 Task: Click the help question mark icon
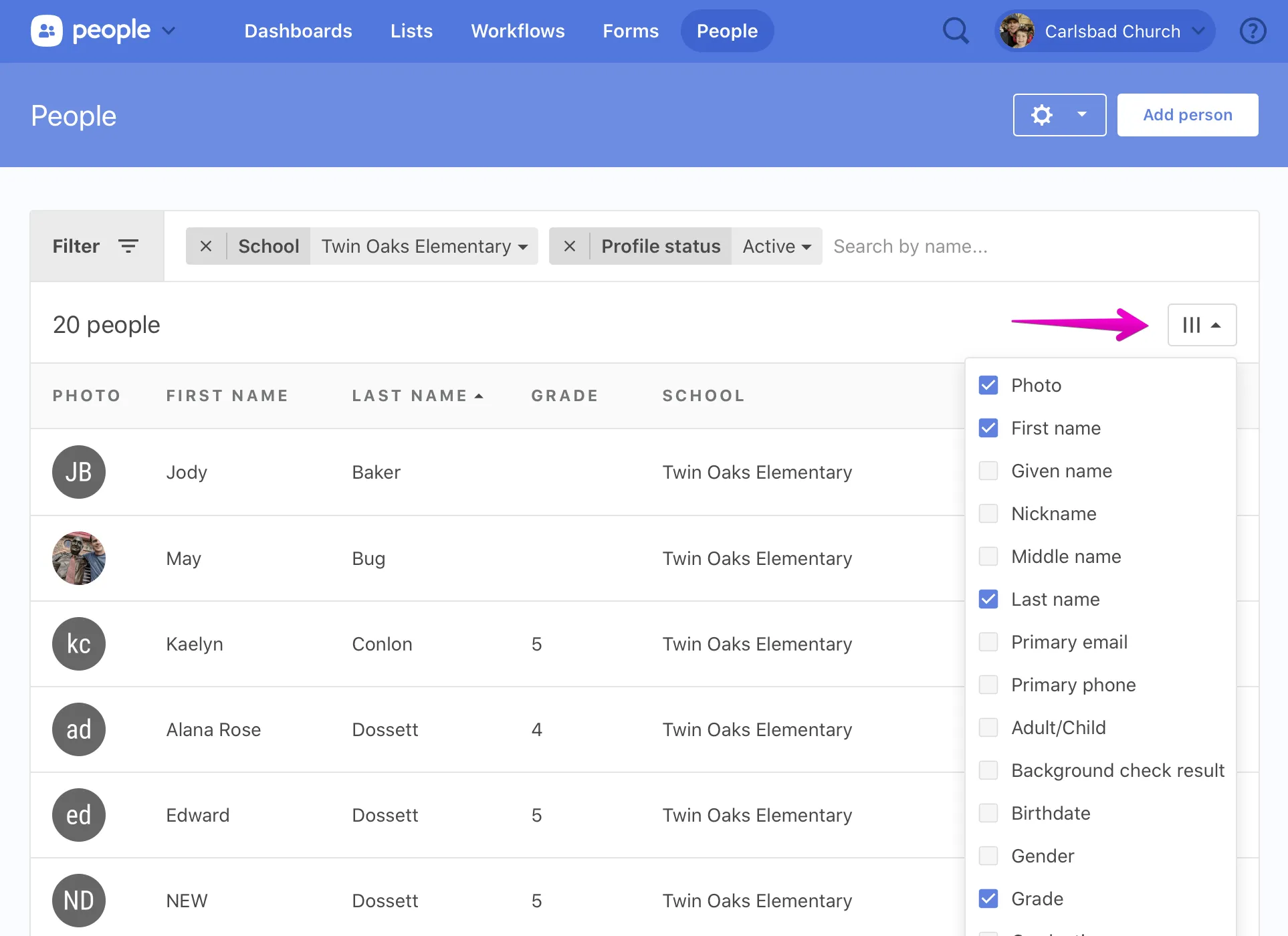(1253, 31)
